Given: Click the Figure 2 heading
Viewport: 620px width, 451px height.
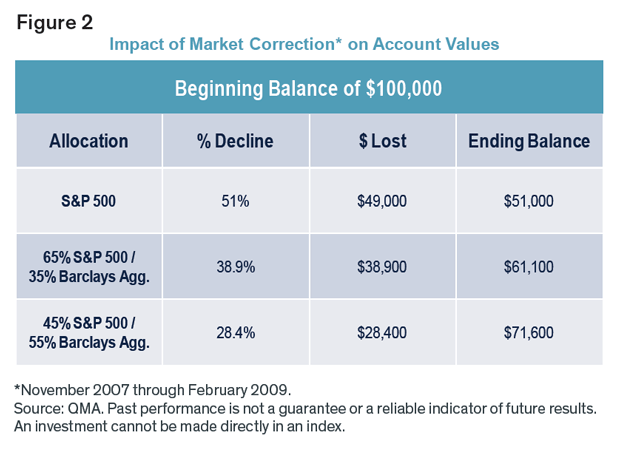Looking at the screenshot, I should pyautogui.click(x=55, y=23).
